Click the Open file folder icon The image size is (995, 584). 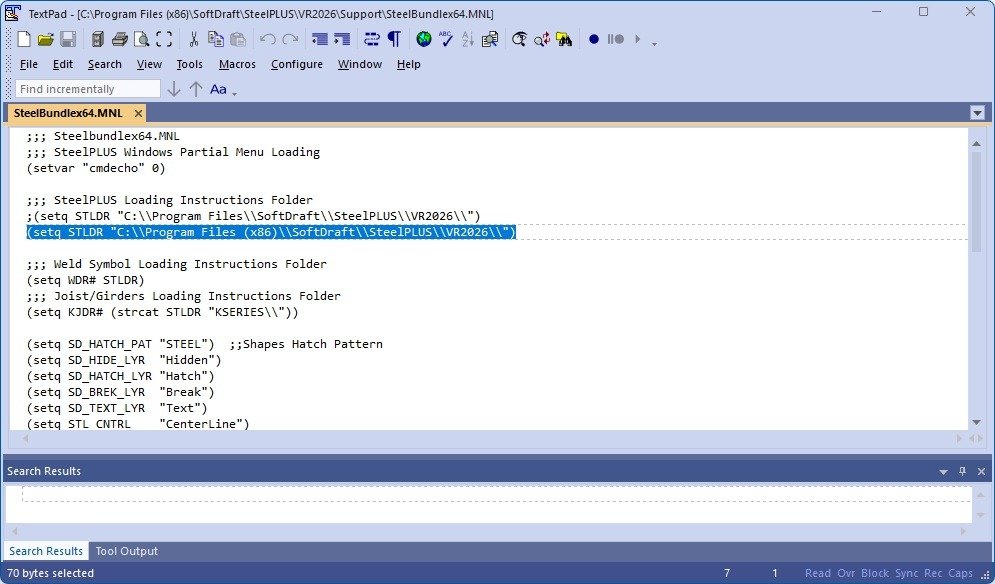pyautogui.click(x=46, y=39)
